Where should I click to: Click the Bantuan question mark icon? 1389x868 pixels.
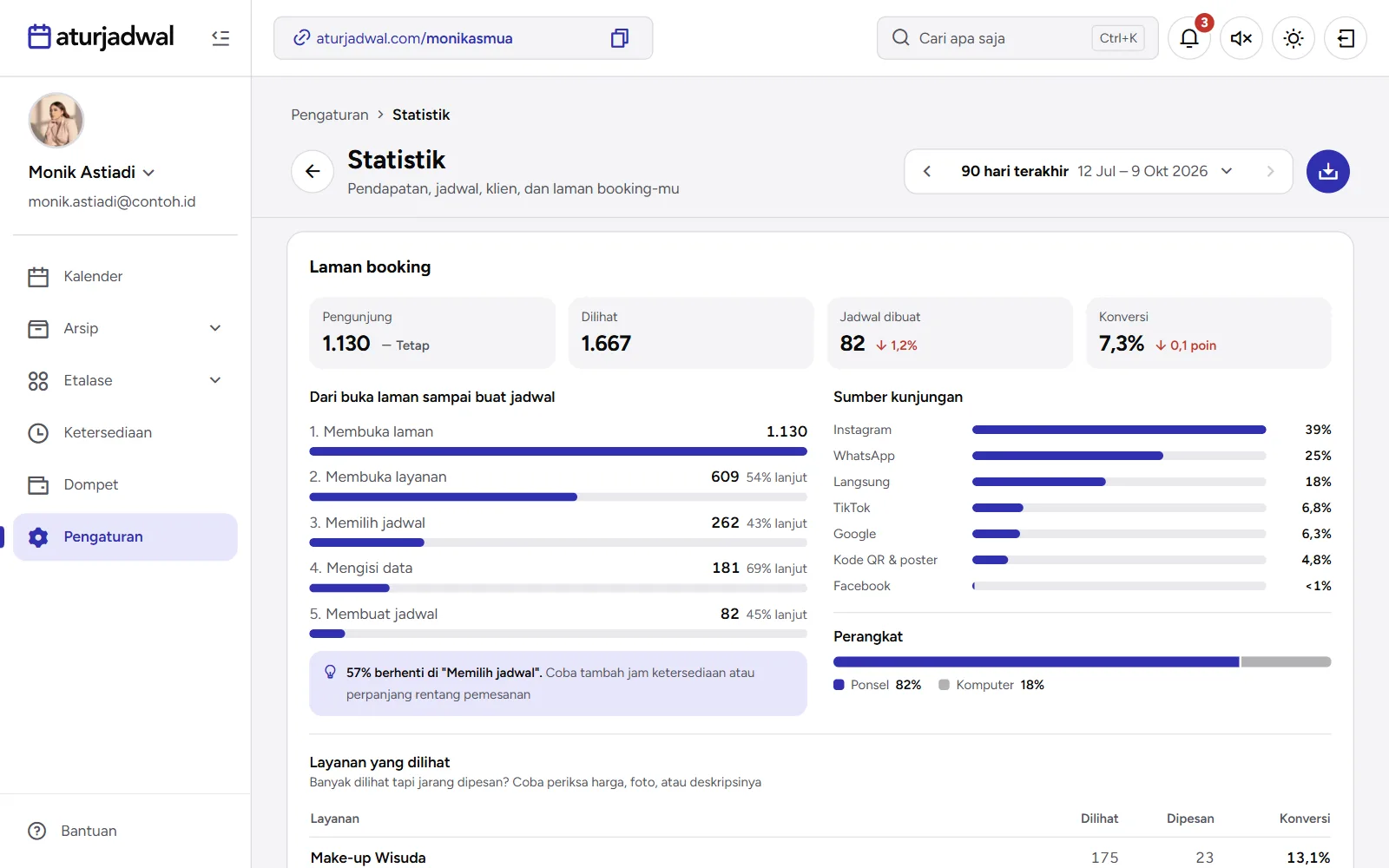tap(37, 831)
